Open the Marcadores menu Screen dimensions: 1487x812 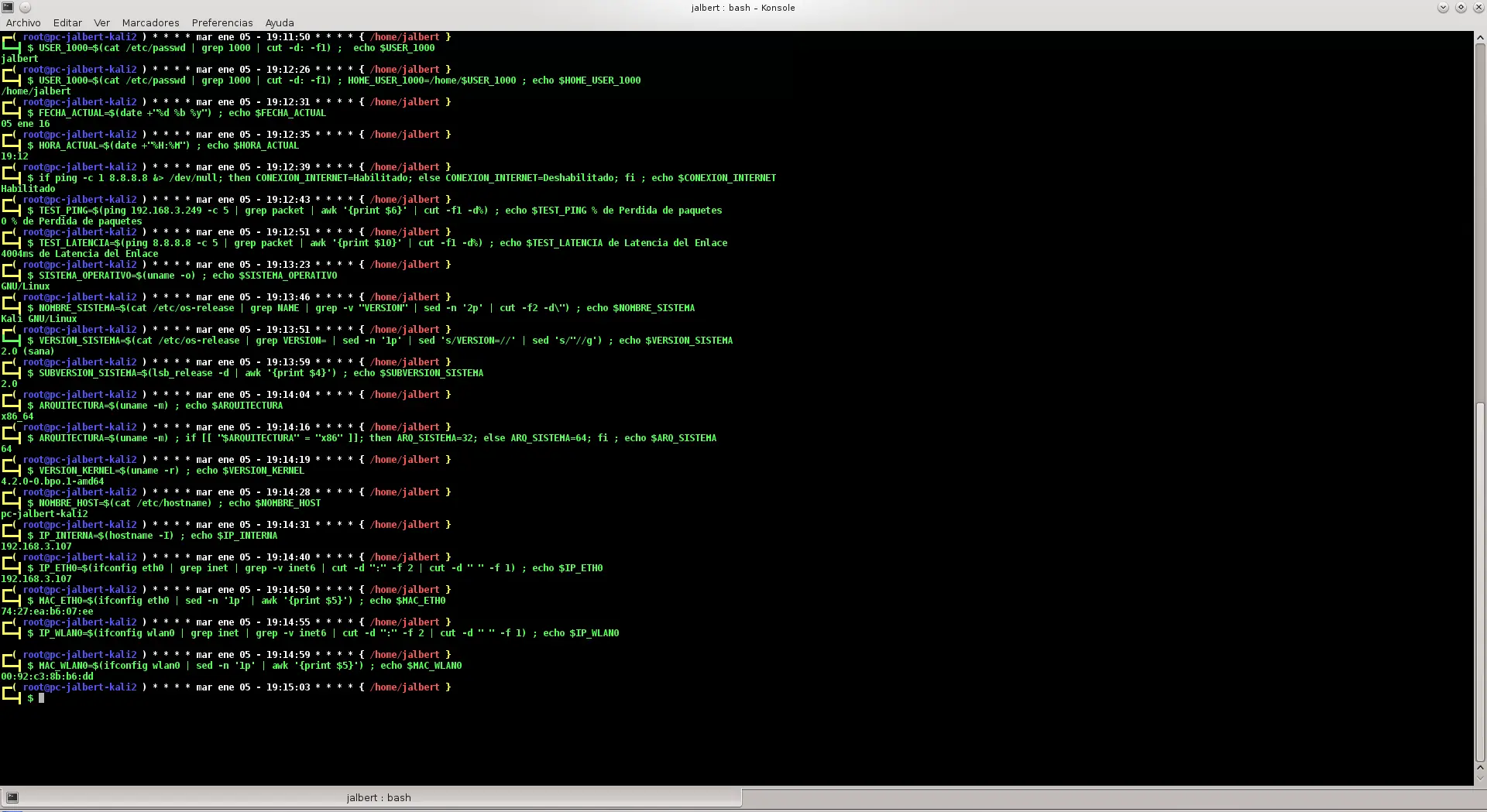[150, 22]
